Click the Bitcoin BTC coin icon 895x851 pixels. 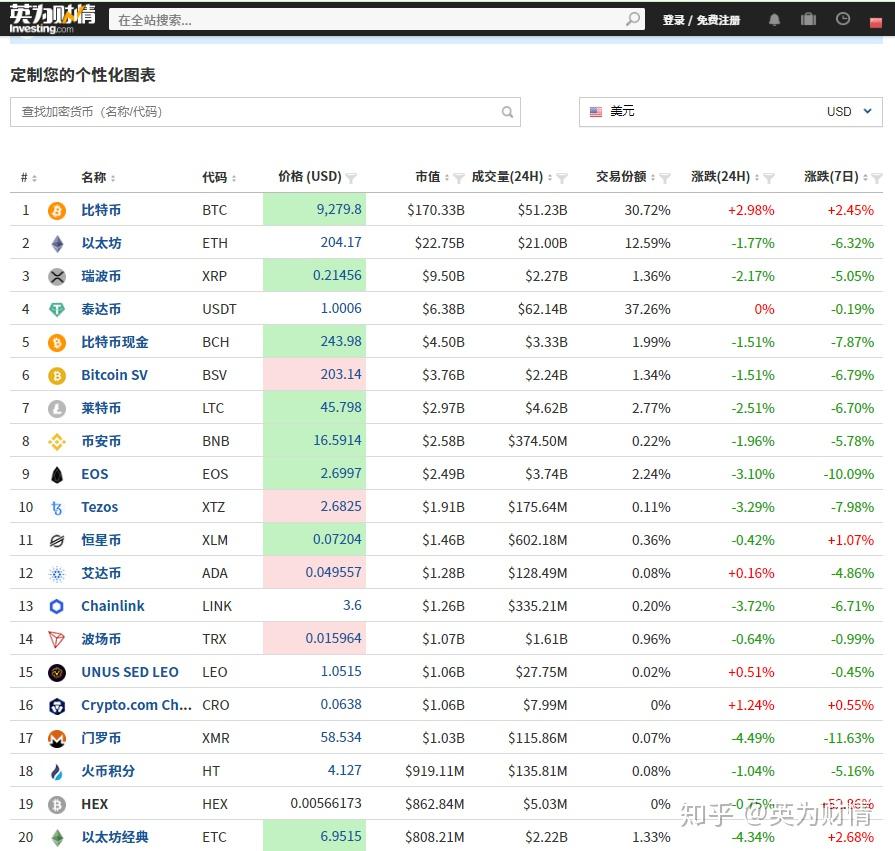(57, 211)
